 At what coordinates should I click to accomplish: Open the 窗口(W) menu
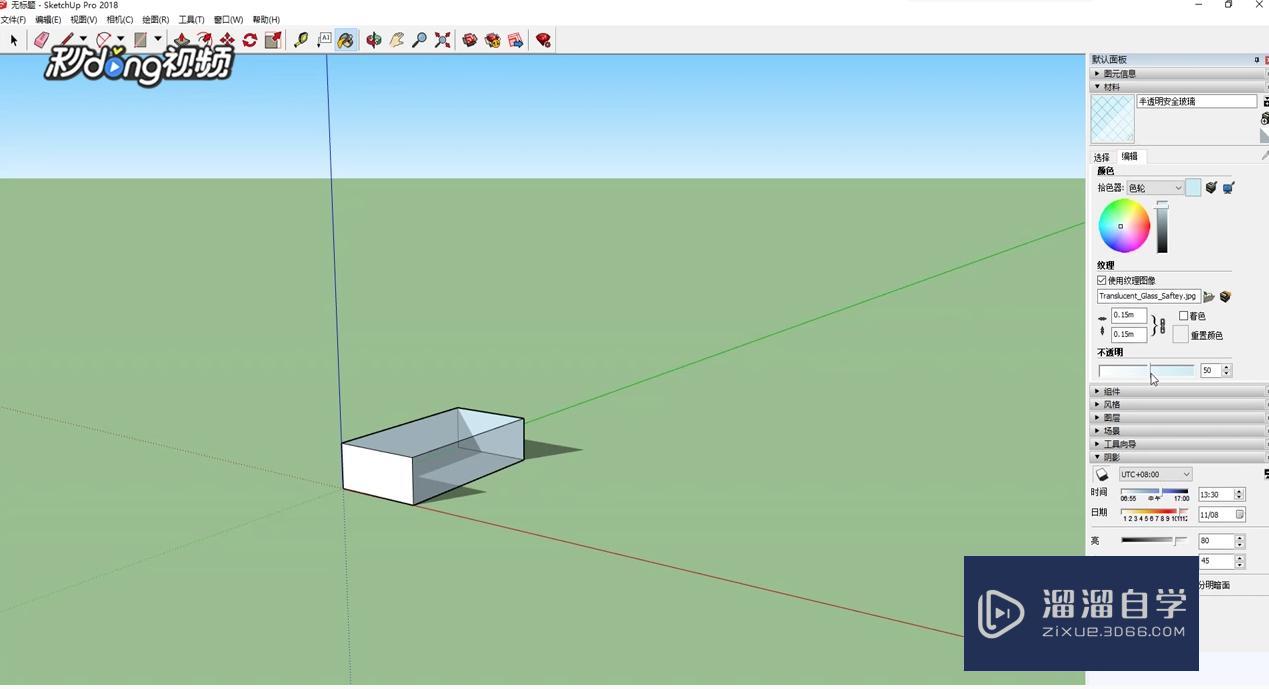[x=228, y=20]
